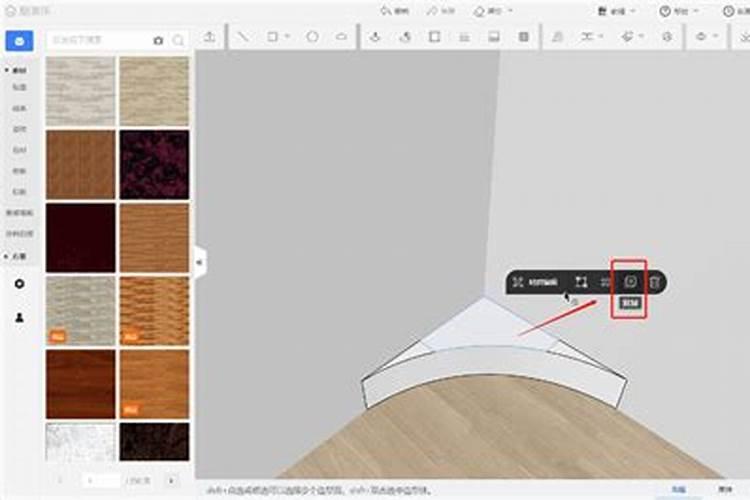Collapse the first category in sidebar tree
This screenshot has width=750, height=500.
pos(7,70)
